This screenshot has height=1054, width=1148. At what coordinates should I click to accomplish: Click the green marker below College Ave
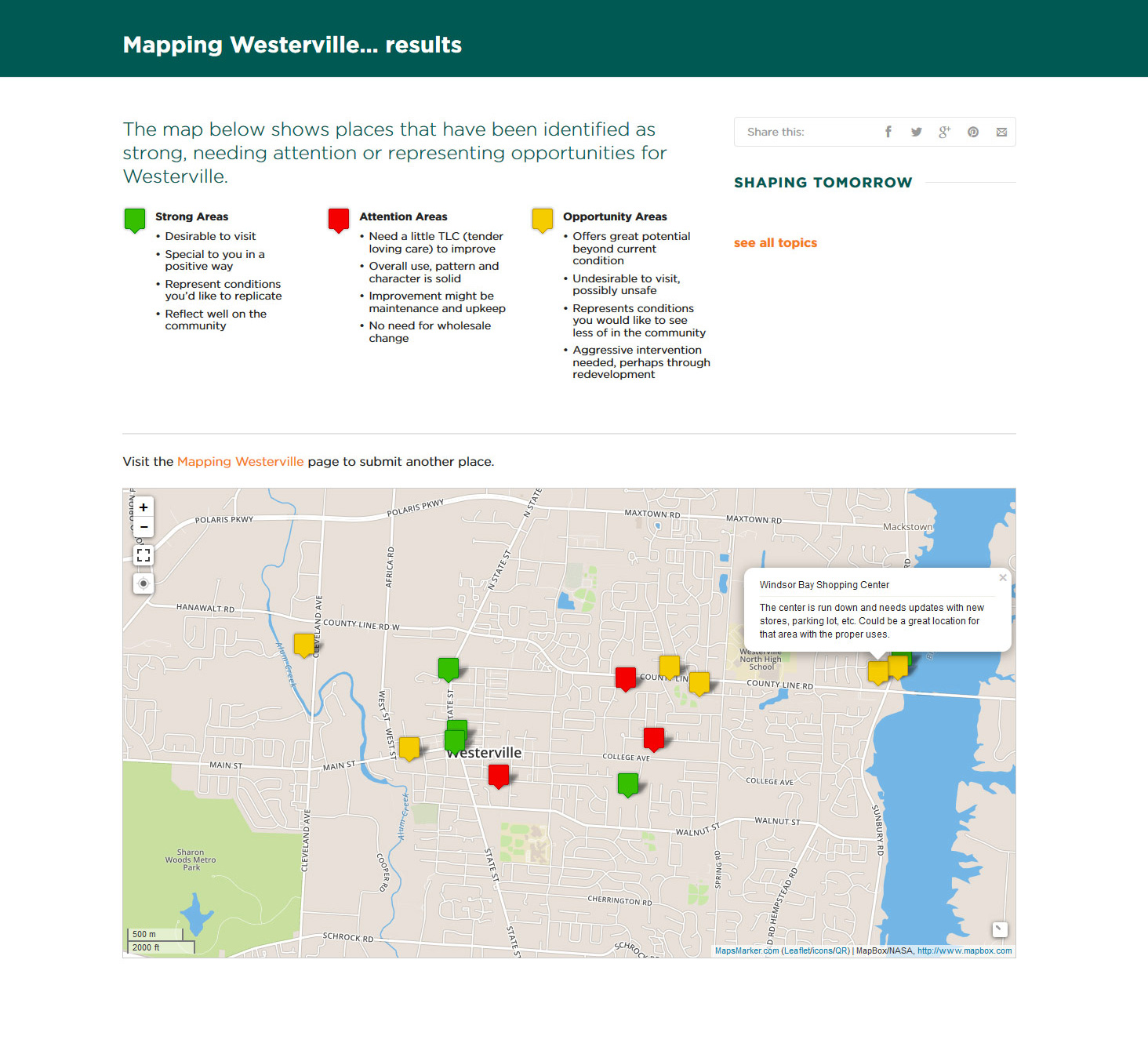pos(627,783)
